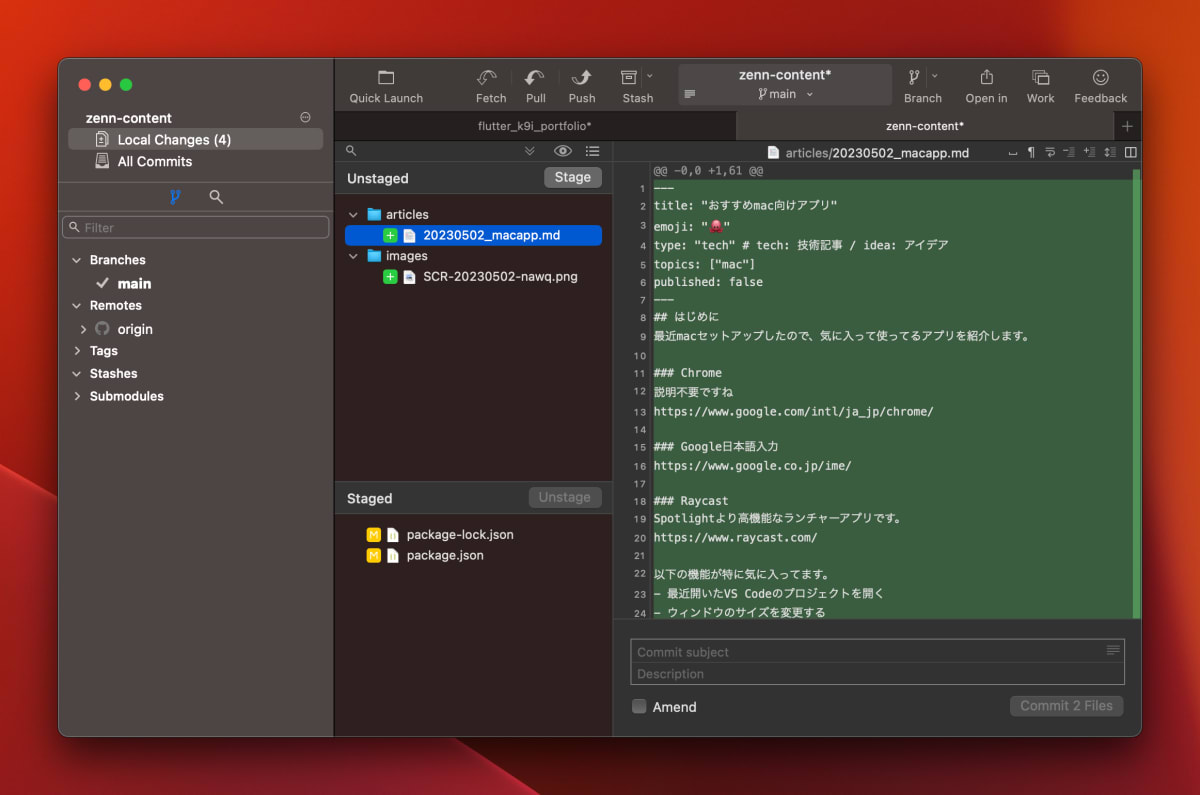Click the green added badge for SCR-20230502-nawq.png
This screenshot has height=795, width=1200.
click(390, 276)
